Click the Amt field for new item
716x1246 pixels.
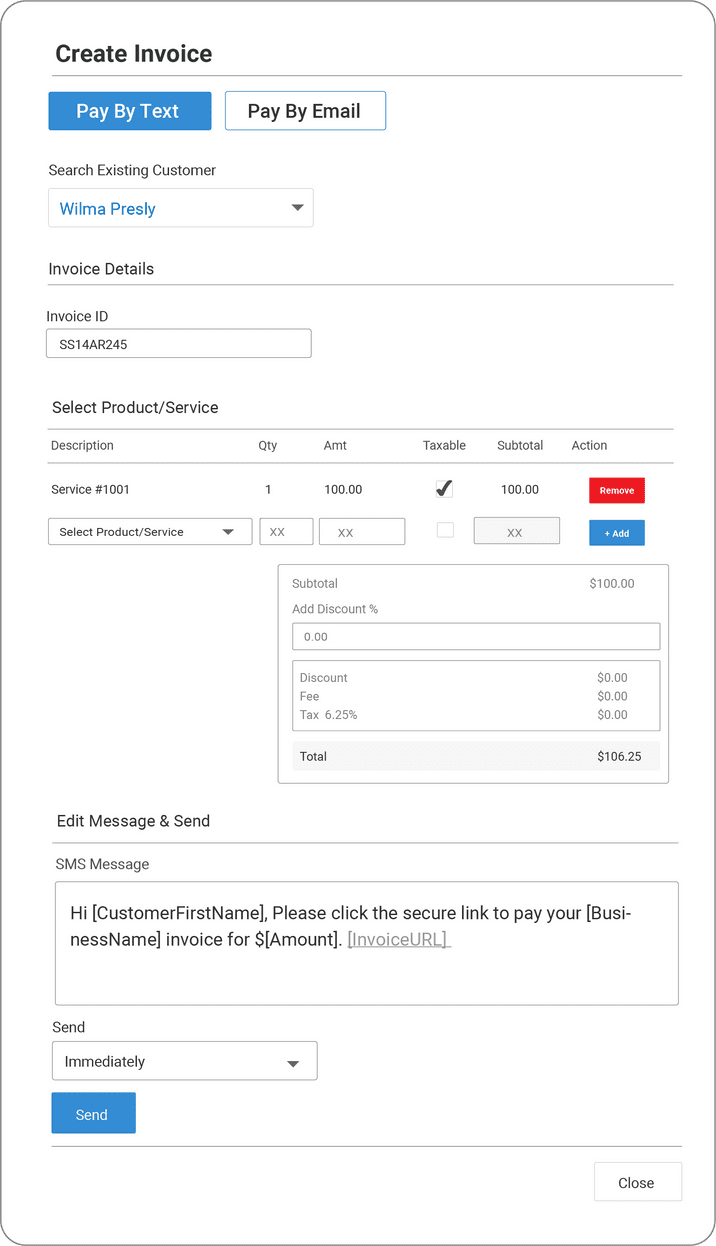tap(362, 532)
